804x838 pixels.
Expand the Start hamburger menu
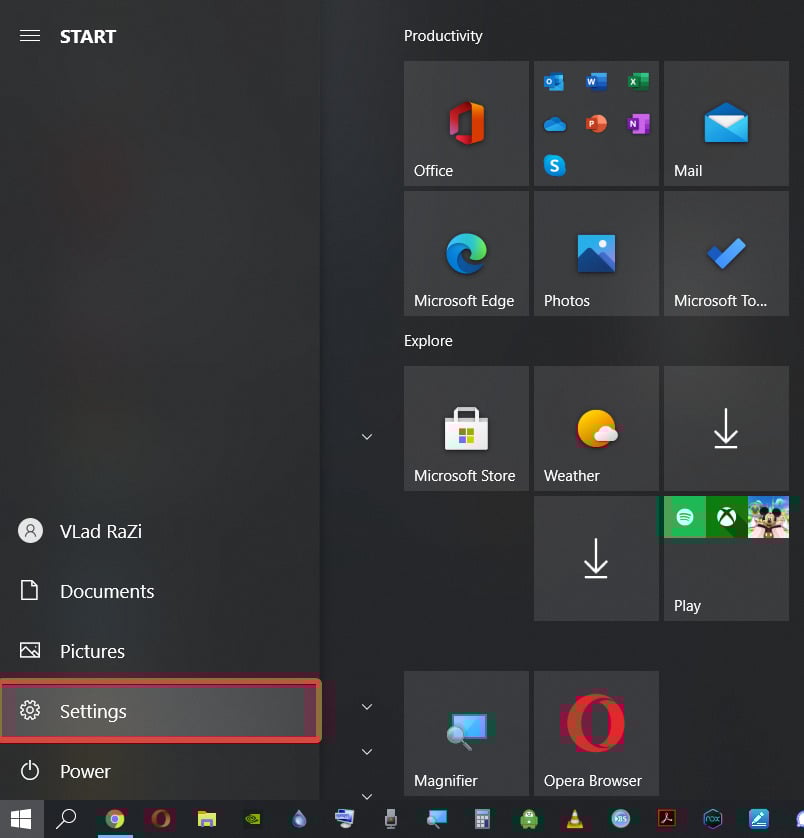(x=30, y=36)
